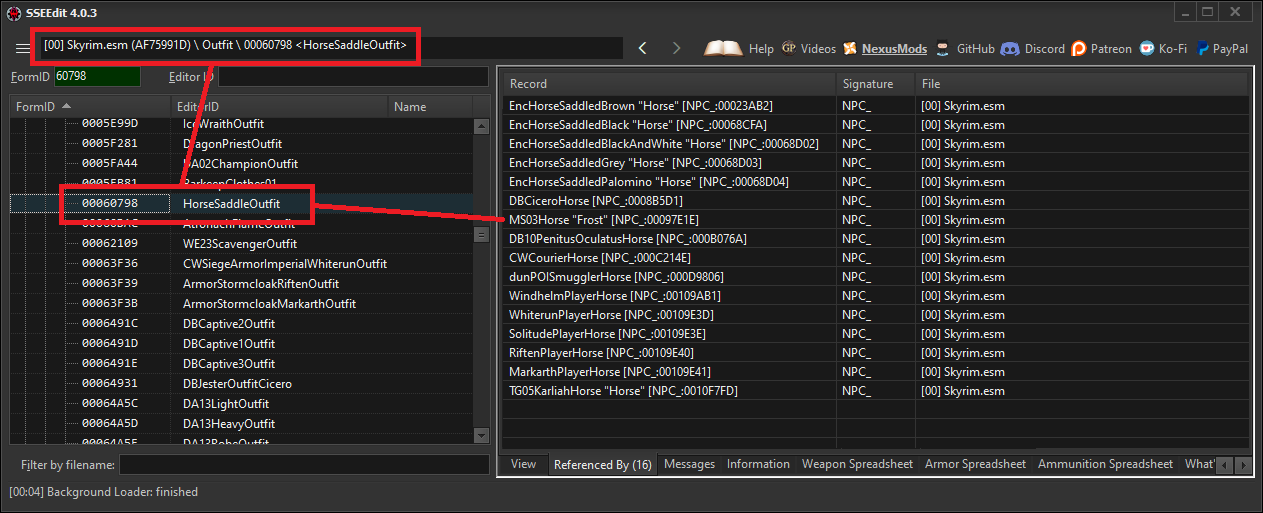Open the Armor Spreadsheet tab
1263x513 pixels.
click(x=975, y=464)
